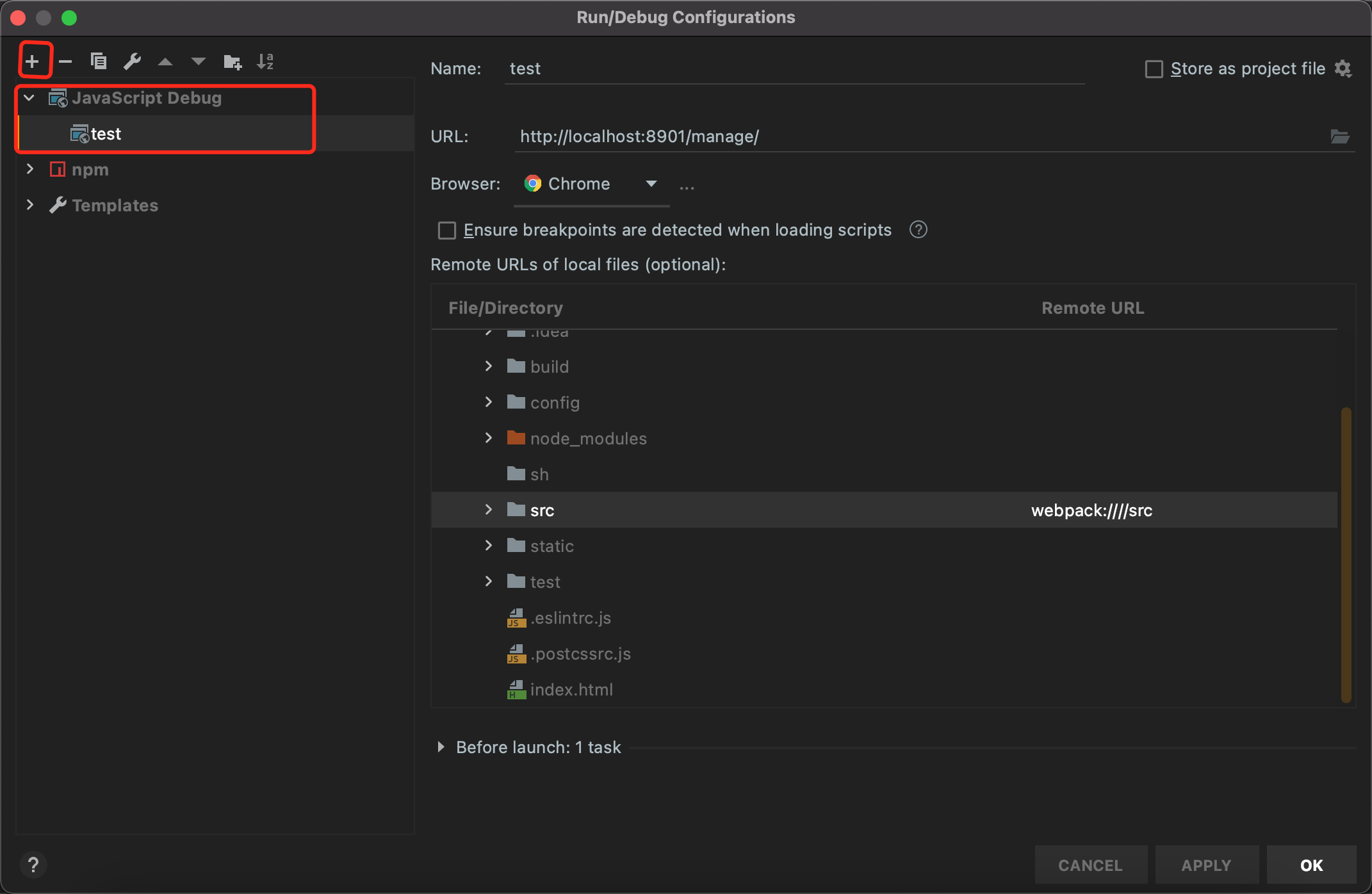
Task: Select the index.html file name
Action: coord(571,690)
